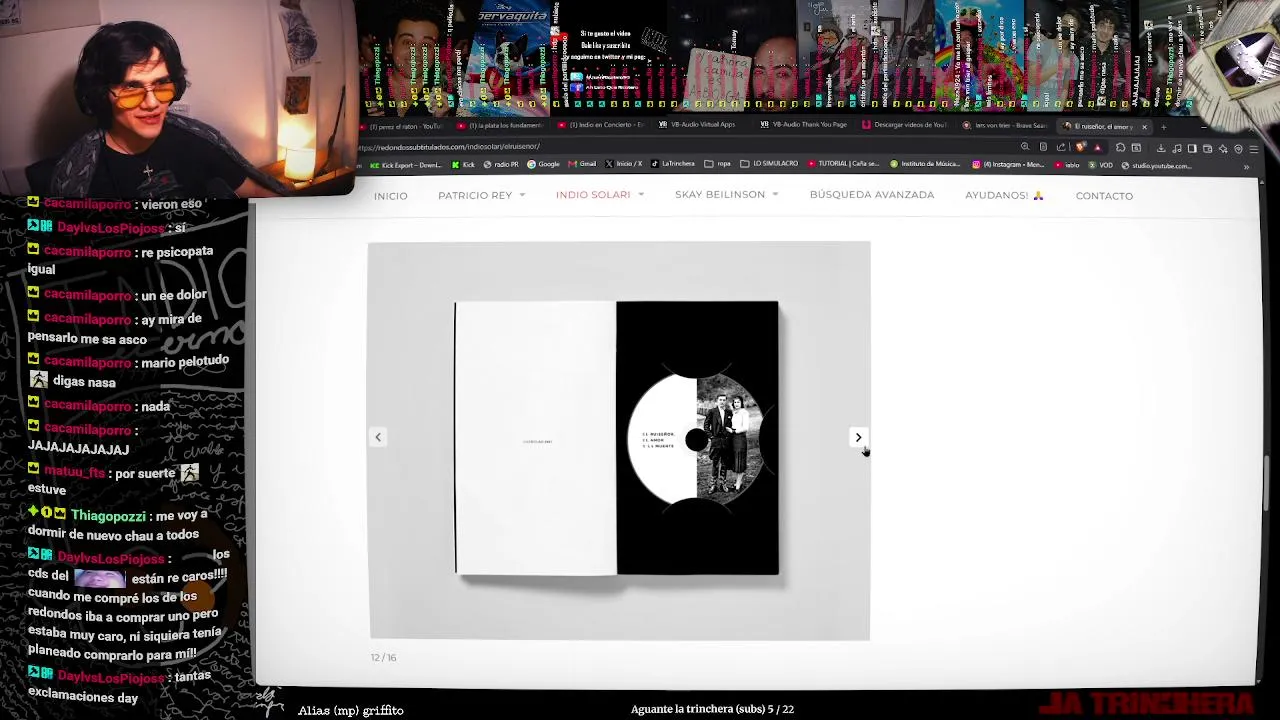
Task: Click the page's vertical scrollbar thumb
Action: coord(1266,482)
